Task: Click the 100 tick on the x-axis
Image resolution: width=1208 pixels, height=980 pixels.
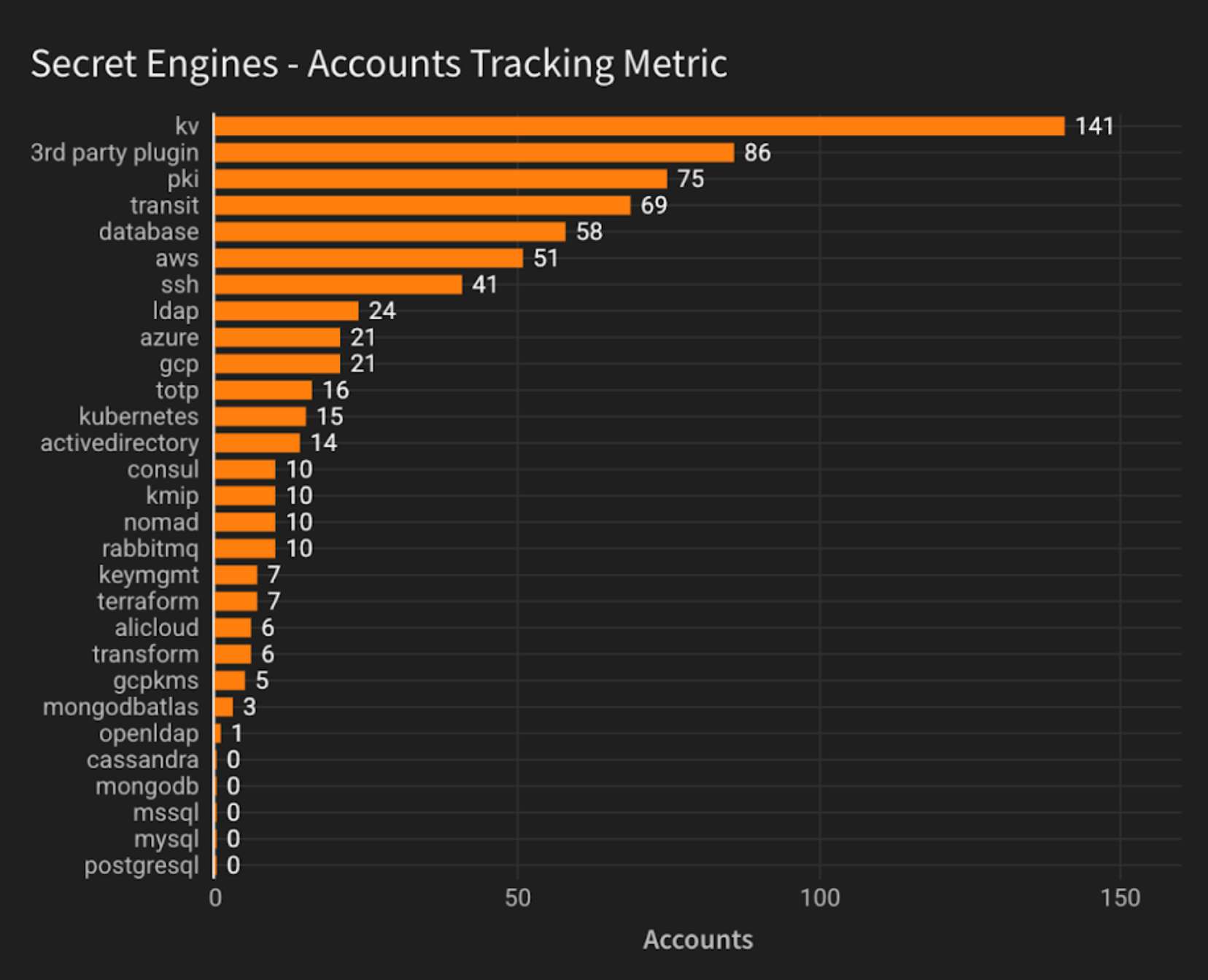Action: click(x=819, y=898)
